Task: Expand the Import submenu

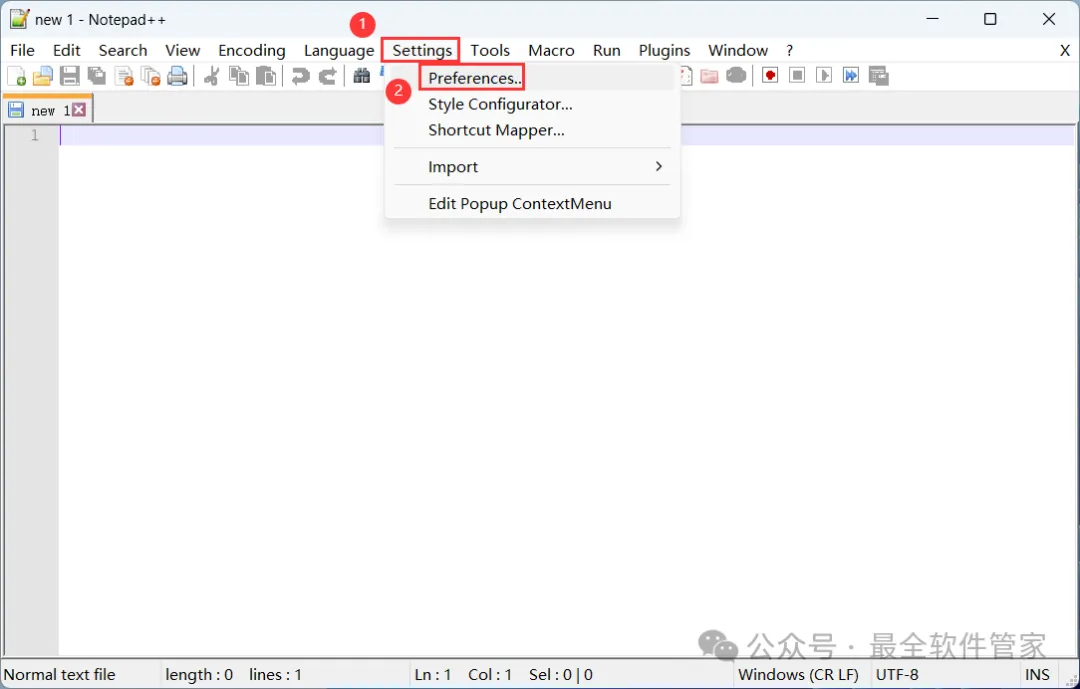Action: pyautogui.click(x=532, y=167)
